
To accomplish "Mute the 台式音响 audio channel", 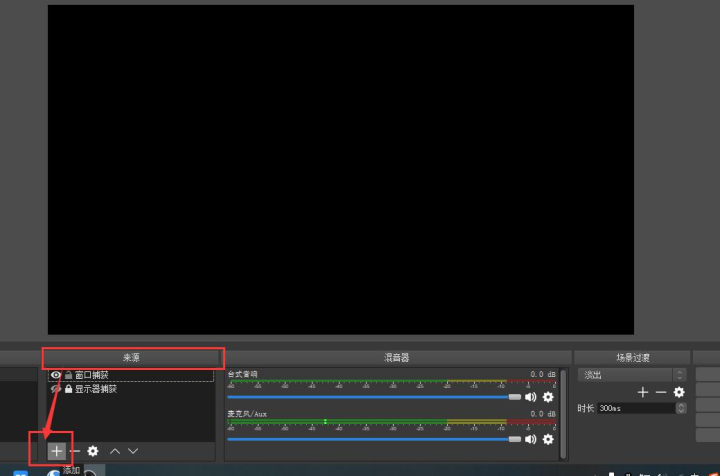I will pos(530,397).
